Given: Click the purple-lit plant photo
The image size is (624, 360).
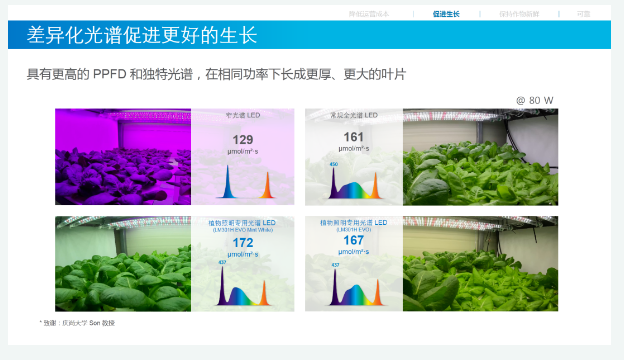Looking at the screenshot, I should pos(123,157).
